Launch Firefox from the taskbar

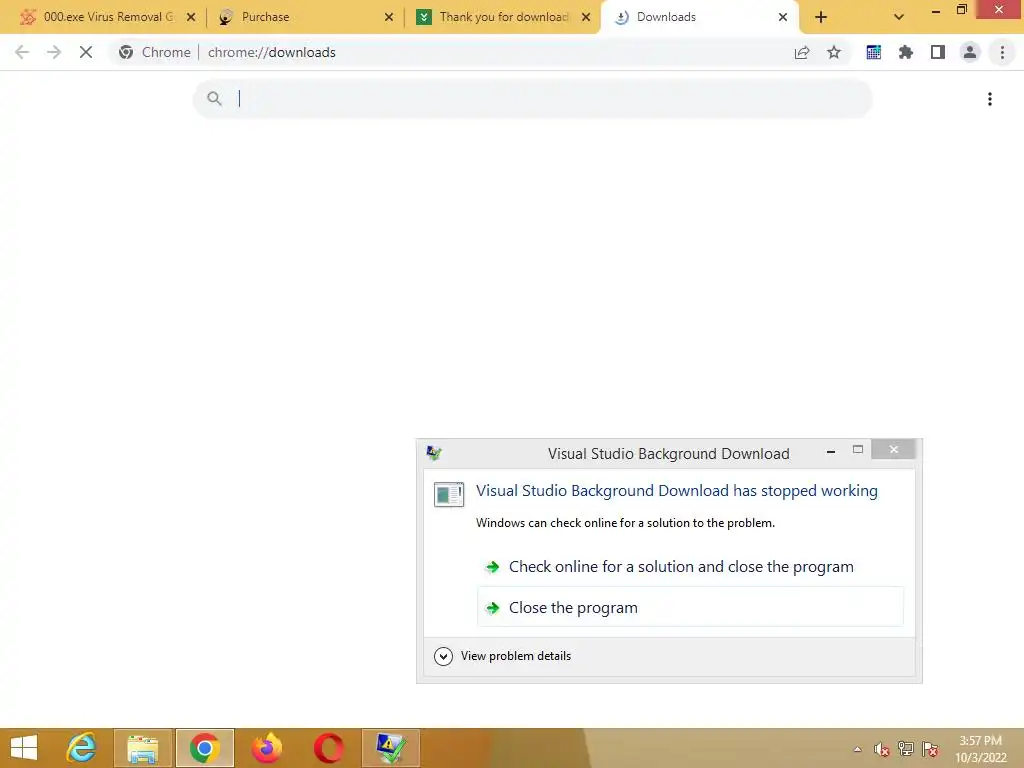click(266, 748)
